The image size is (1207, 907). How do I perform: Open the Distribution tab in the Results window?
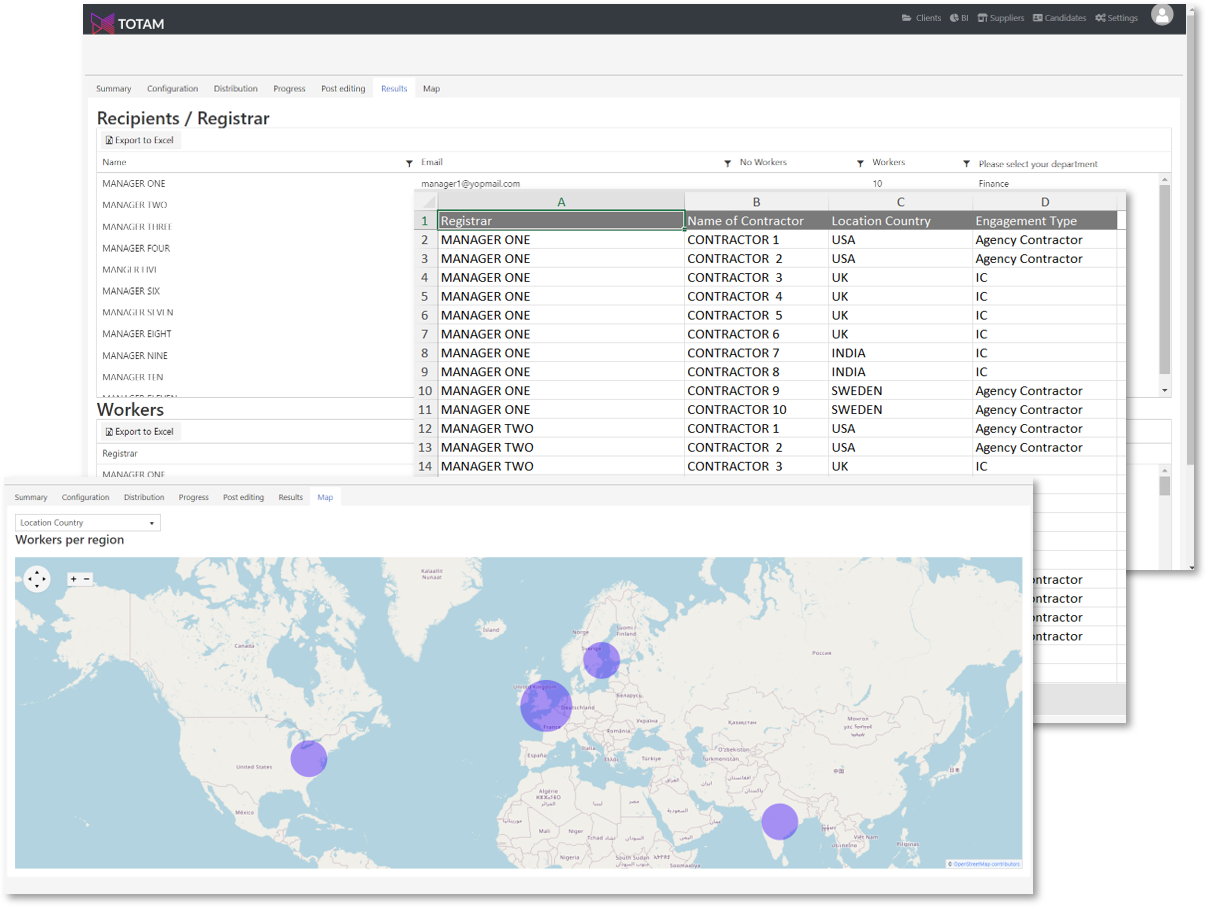tap(235, 89)
